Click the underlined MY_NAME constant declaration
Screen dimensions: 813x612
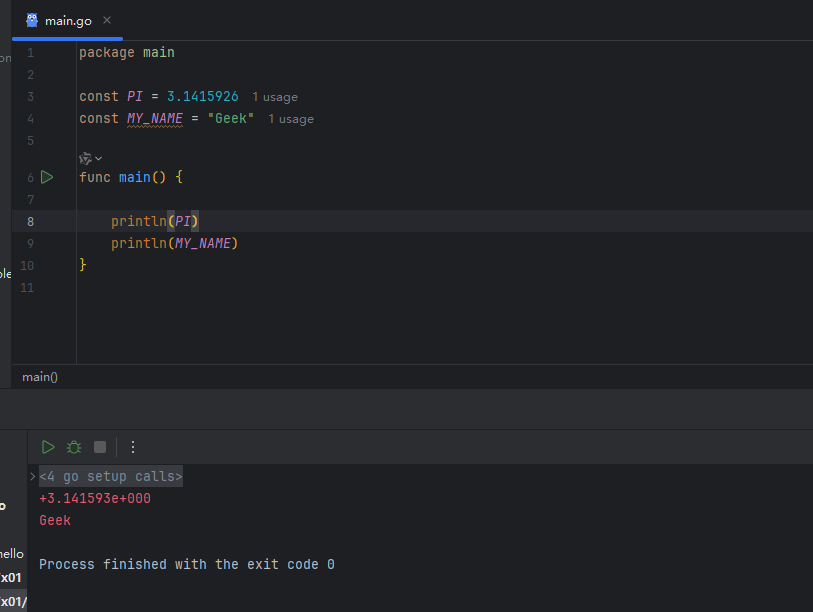point(155,119)
